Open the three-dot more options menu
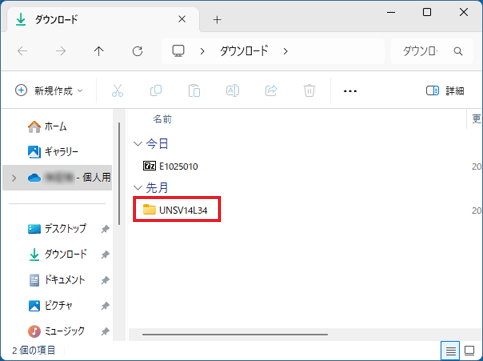This screenshot has width=483, height=361. click(350, 91)
